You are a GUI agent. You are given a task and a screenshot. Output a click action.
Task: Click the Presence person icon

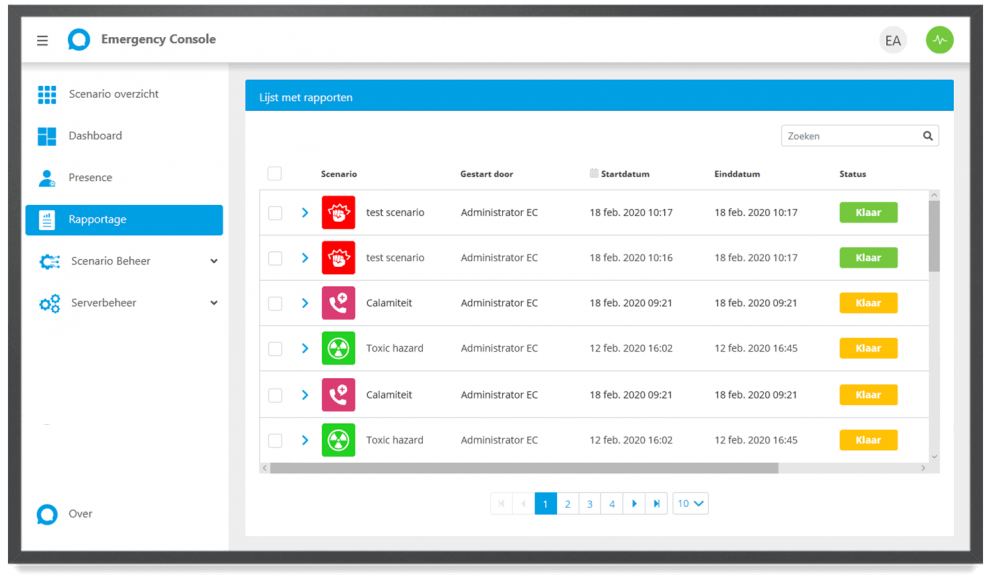pos(47,178)
